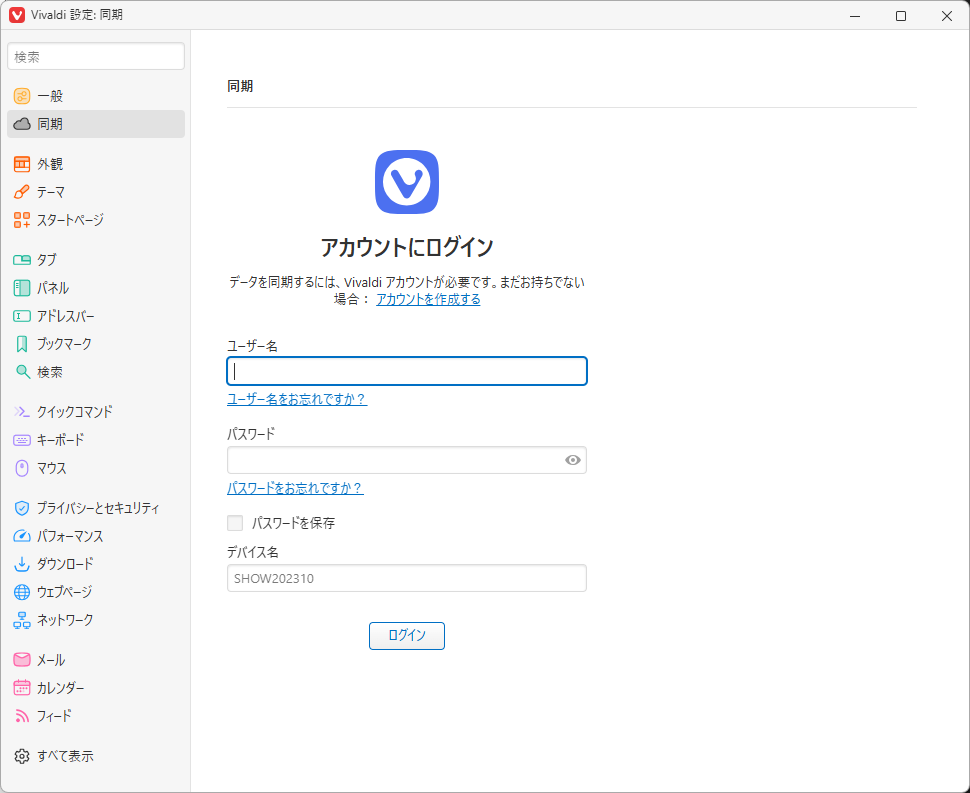Viewport: 970px width, 793px height.
Task: Click the ダウンロード arrow icon
Action: pos(22,564)
